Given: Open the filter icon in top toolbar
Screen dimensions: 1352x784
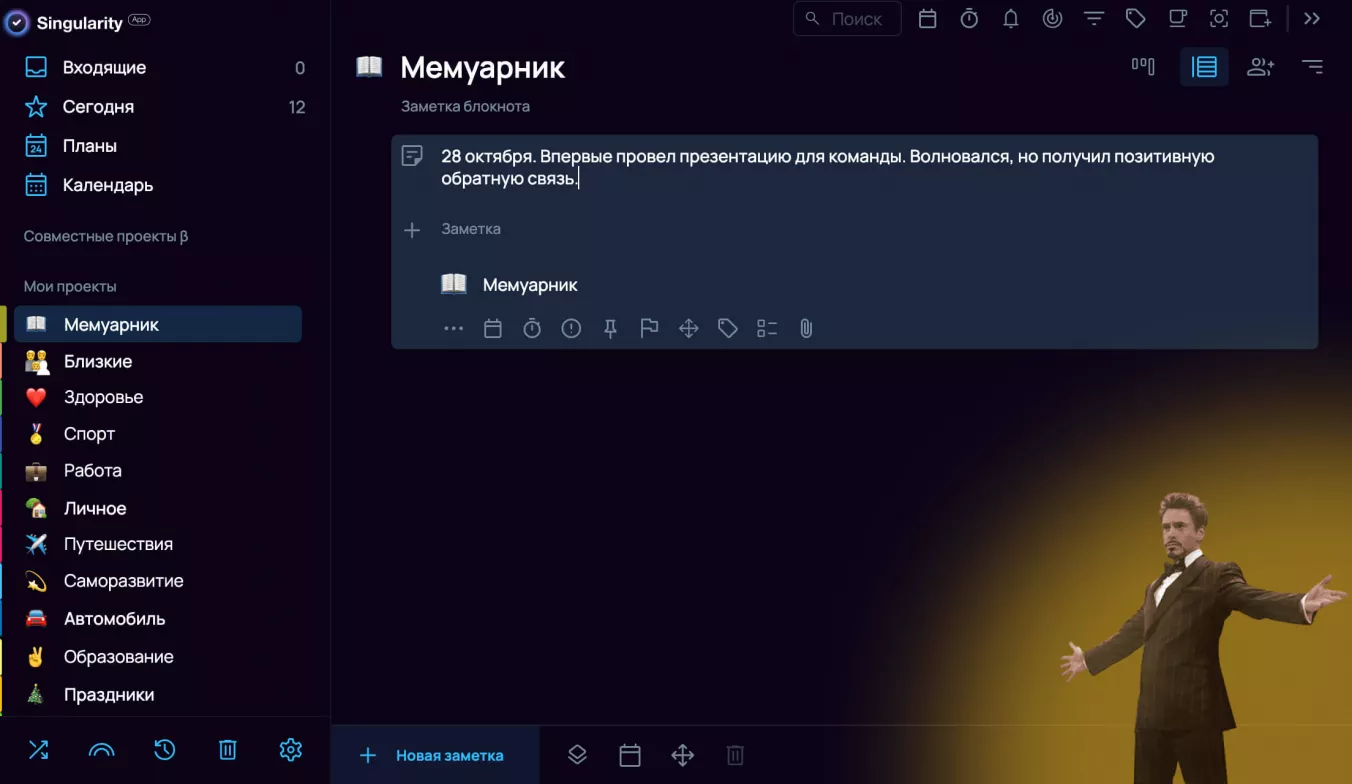Looking at the screenshot, I should [1094, 18].
